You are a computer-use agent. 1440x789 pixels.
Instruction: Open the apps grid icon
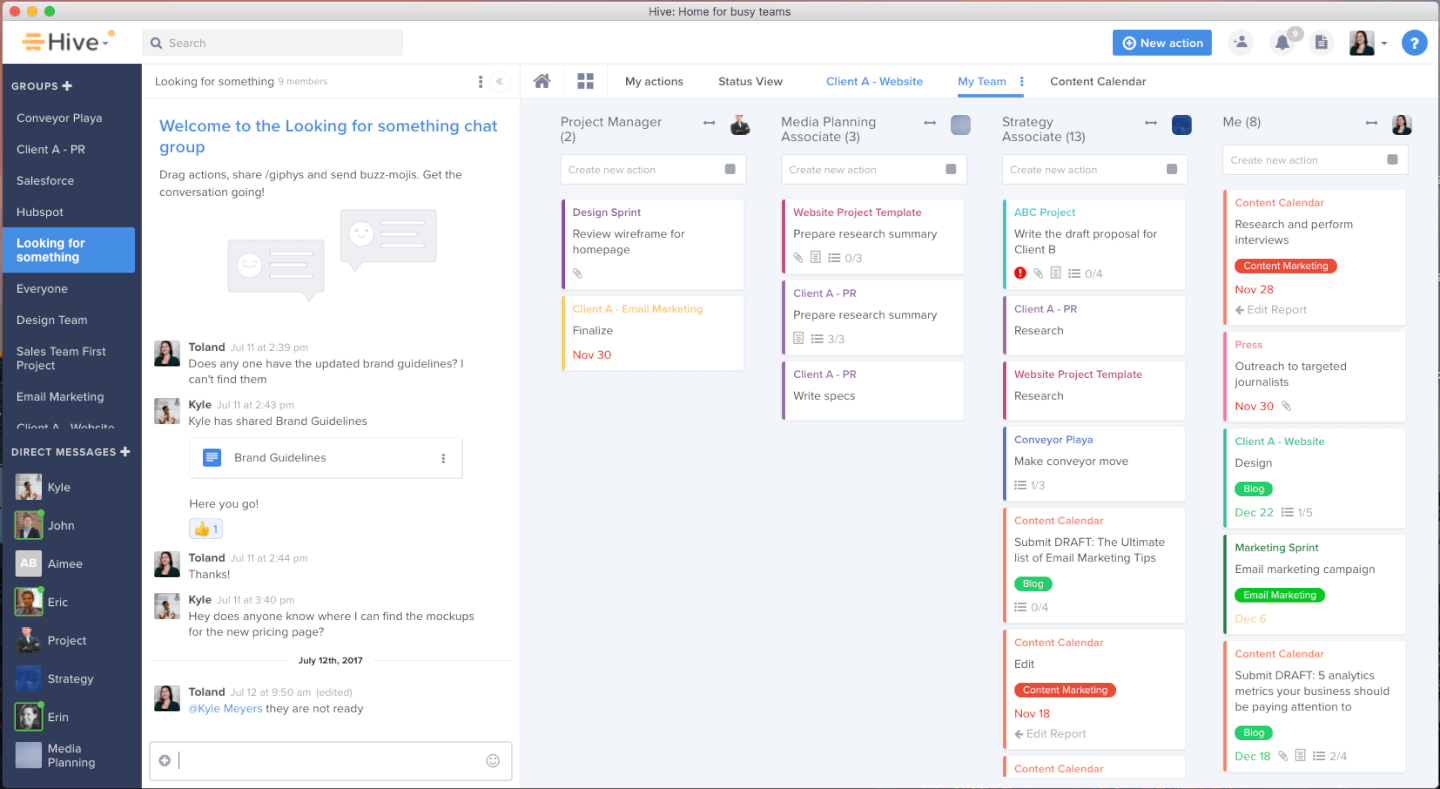click(x=585, y=81)
